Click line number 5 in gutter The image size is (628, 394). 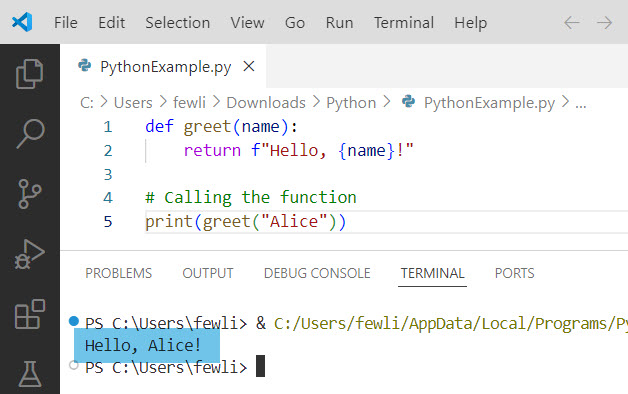tap(108, 221)
